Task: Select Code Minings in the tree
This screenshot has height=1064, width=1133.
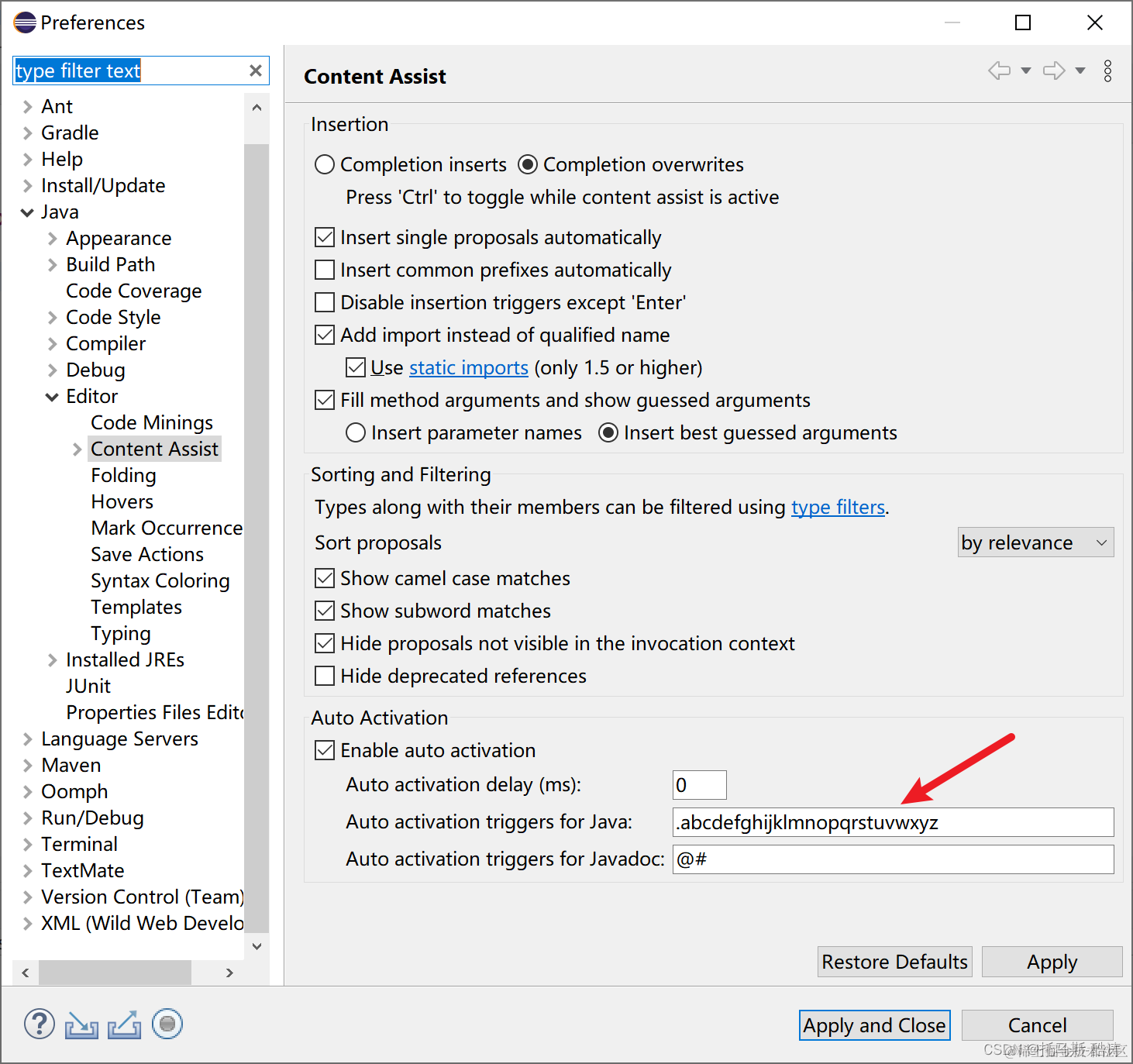Action: 152,422
